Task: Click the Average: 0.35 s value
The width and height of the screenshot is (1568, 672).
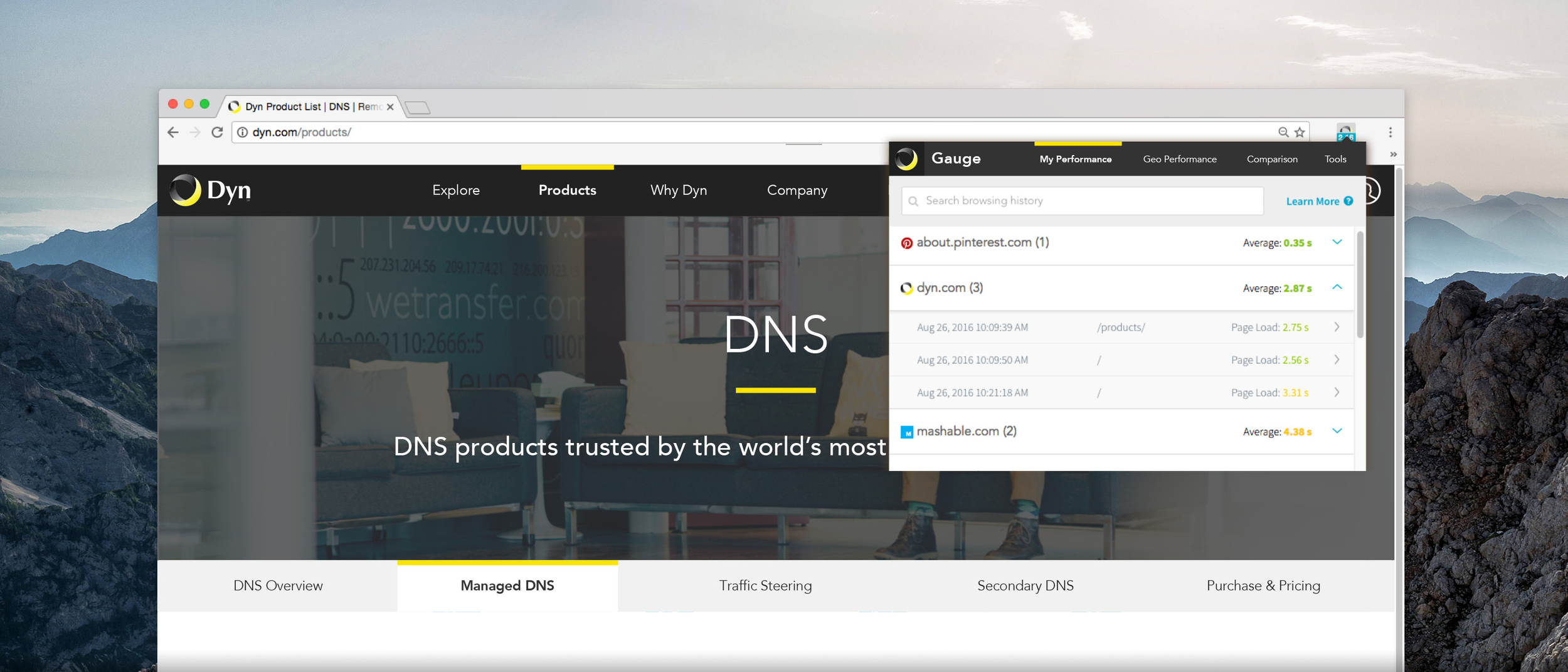Action: 1277,243
